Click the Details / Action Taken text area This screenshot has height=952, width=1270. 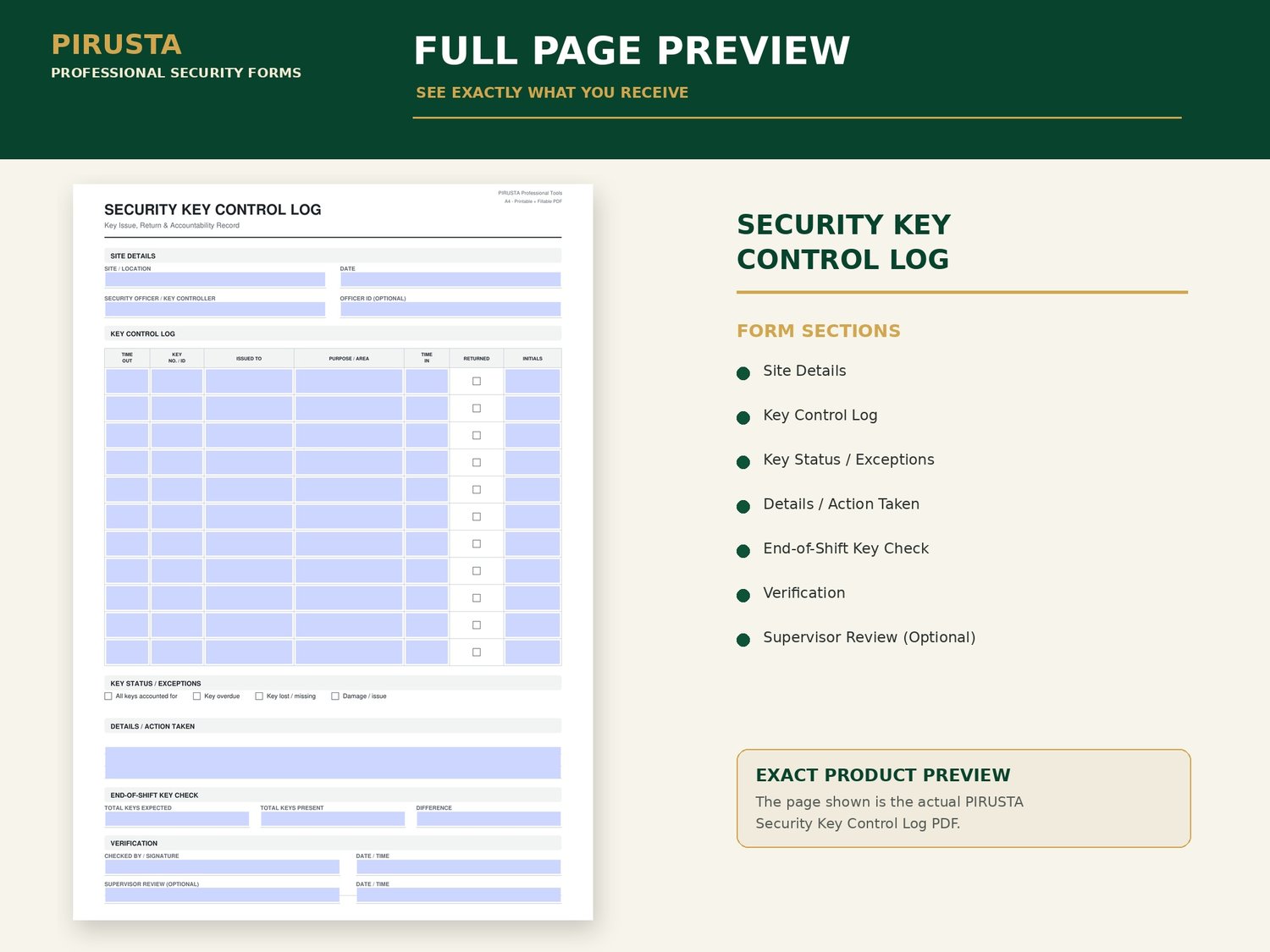333,762
